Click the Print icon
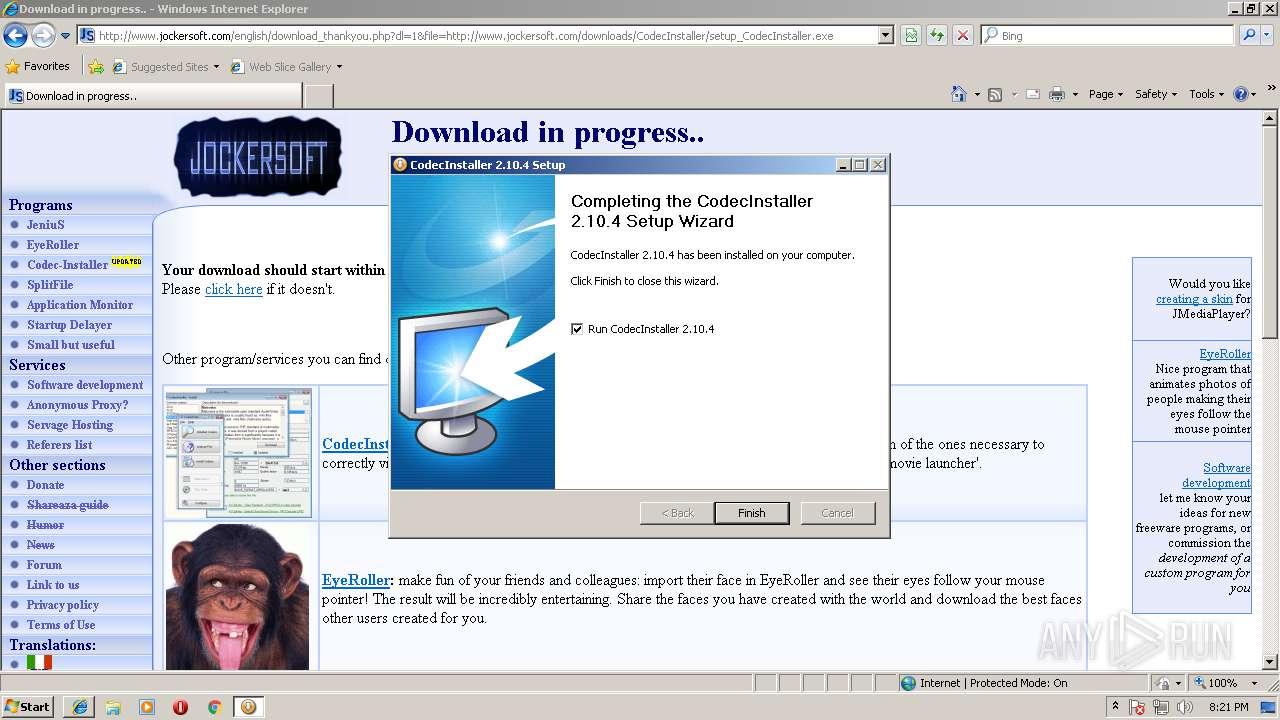The height and width of the screenshot is (720, 1280). pos(1059,94)
